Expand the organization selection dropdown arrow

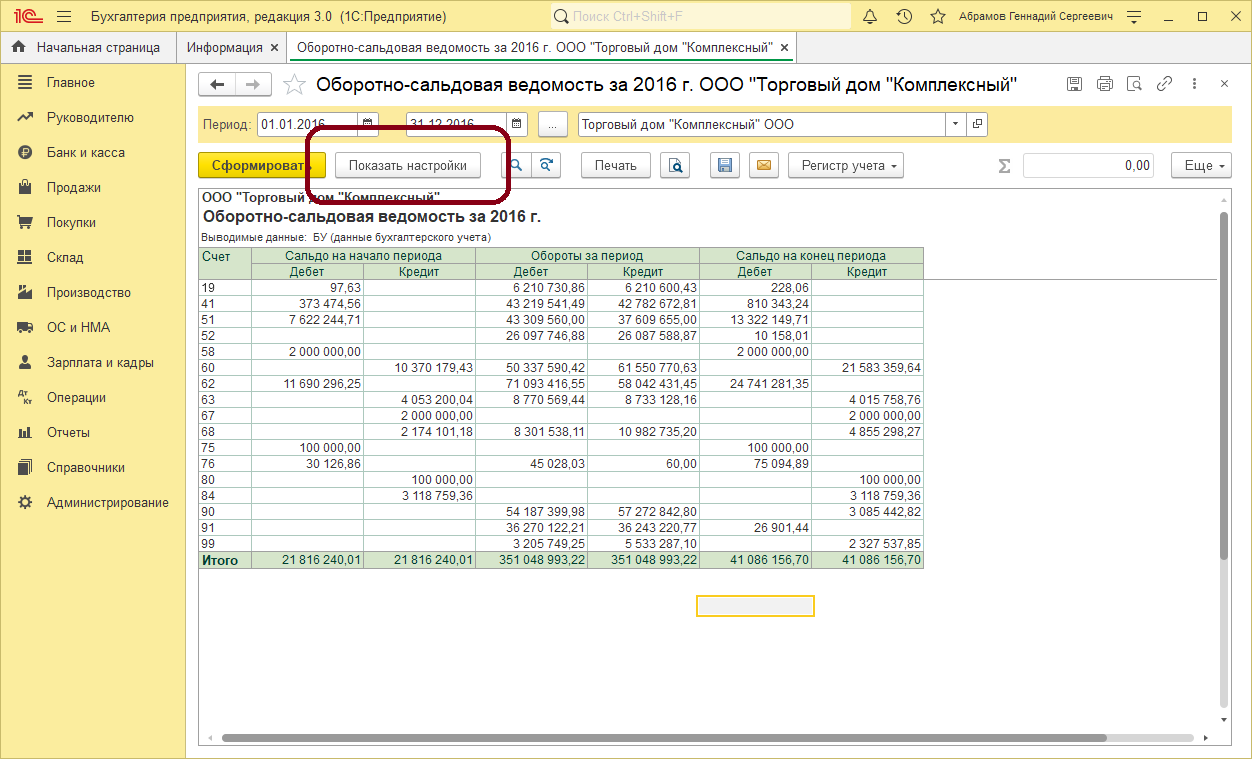tap(955, 124)
